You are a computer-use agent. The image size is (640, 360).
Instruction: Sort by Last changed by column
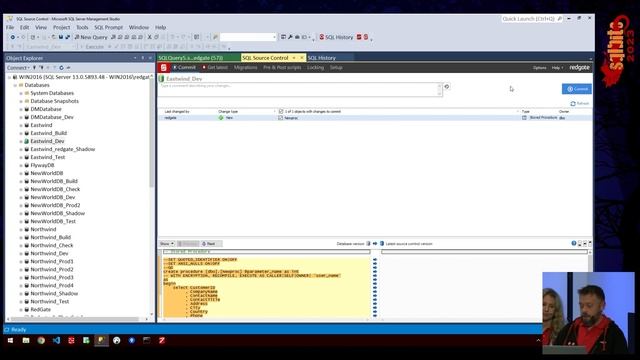point(177,111)
